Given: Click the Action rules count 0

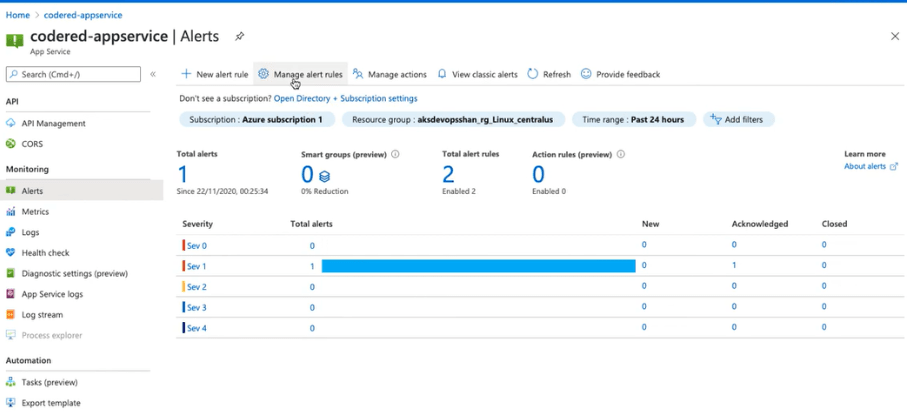Looking at the screenshot, I should (x=539, y=174).
